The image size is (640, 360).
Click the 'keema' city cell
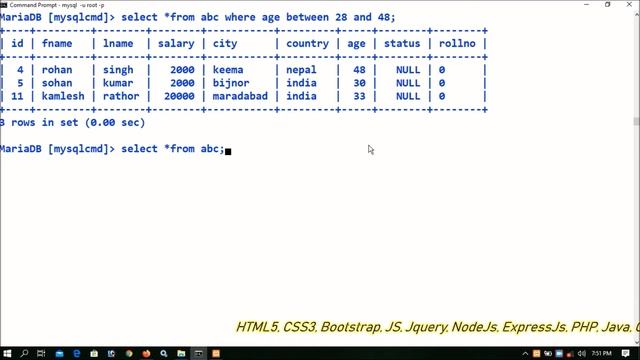coord(228,70)
